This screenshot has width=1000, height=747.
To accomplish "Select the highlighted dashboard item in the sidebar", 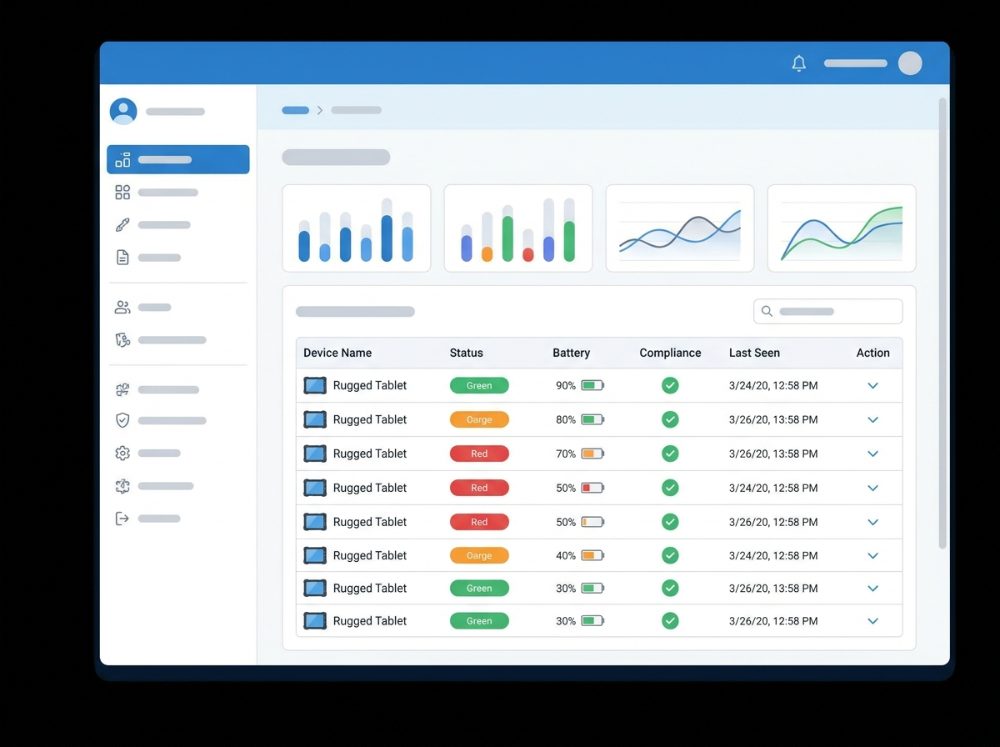I will coord(178,159).
